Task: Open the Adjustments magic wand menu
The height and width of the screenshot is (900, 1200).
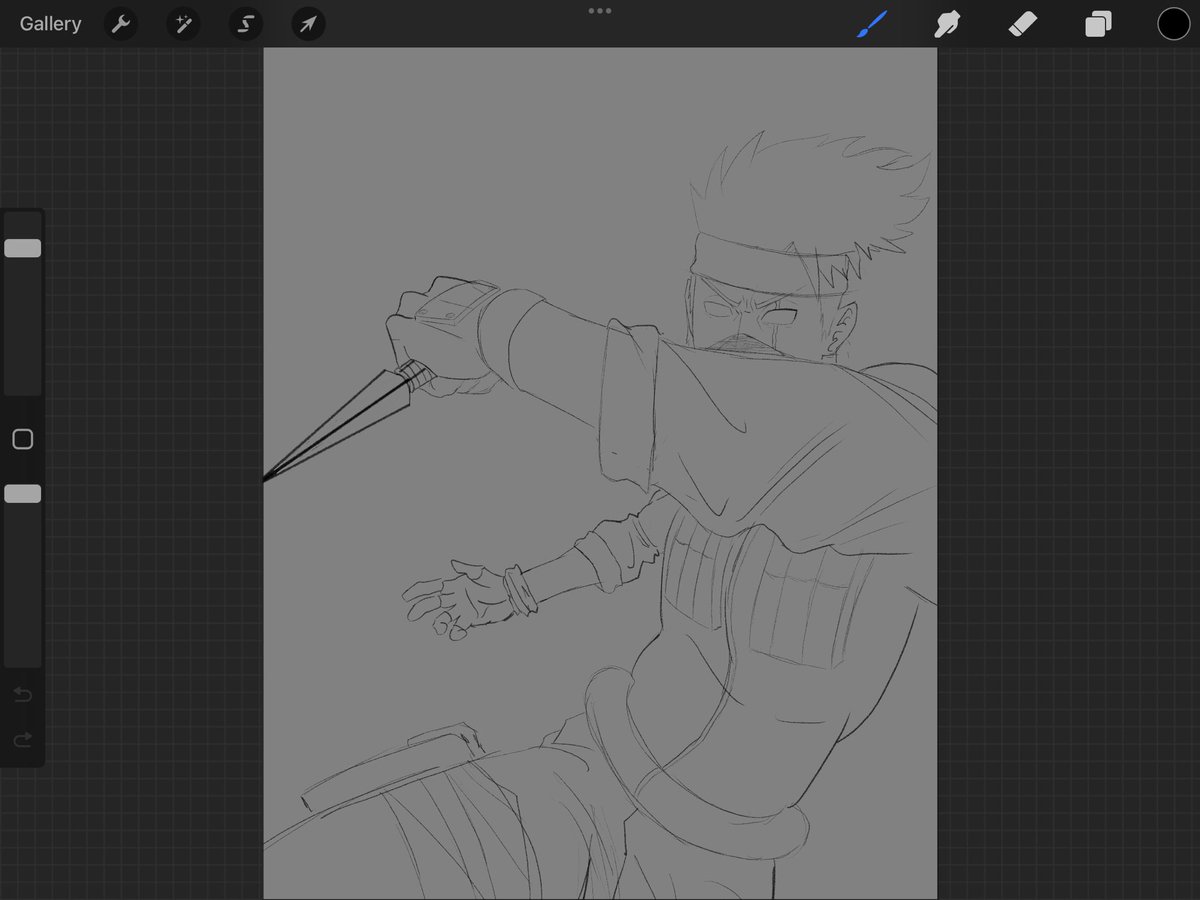Action: pyautogui.click(x=183, y=24)
